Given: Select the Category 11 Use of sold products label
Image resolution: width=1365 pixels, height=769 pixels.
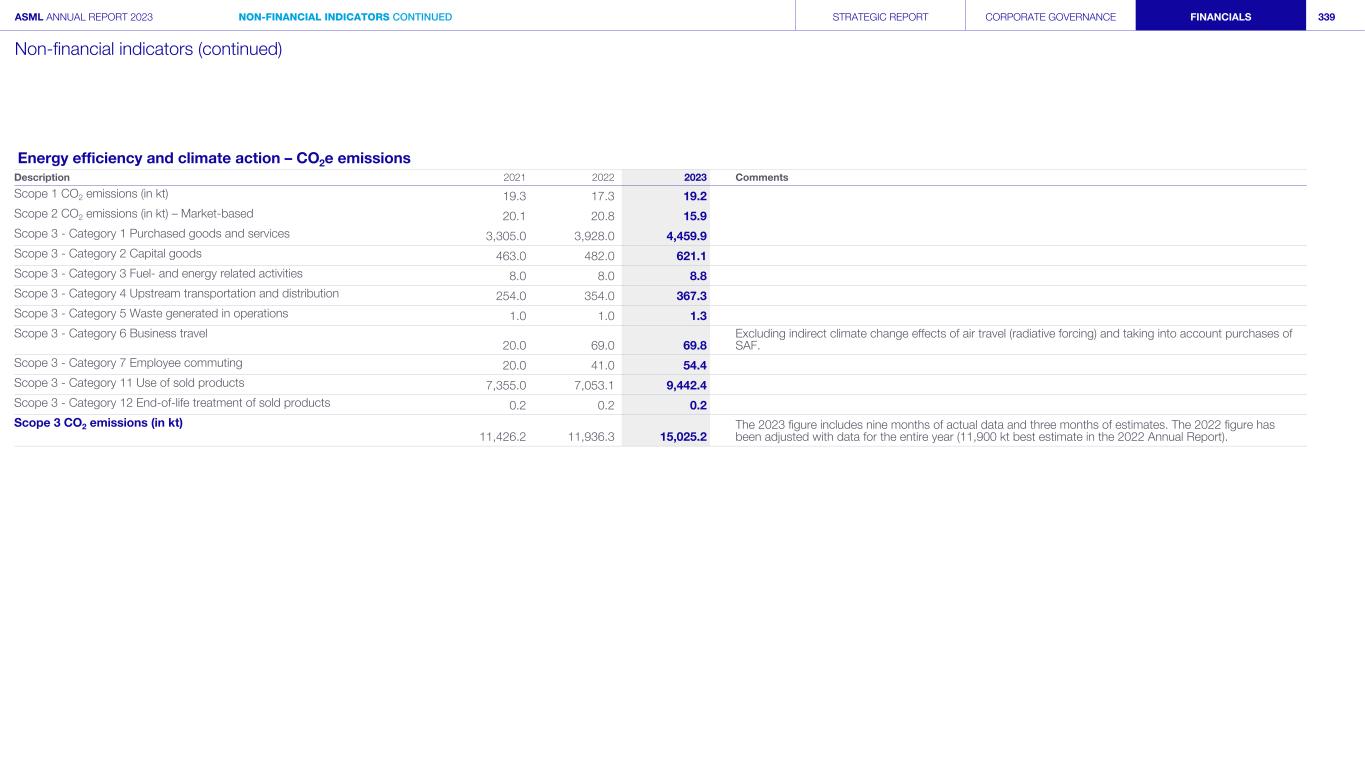Looking at the screenshot, I should (x=129, y=383).
